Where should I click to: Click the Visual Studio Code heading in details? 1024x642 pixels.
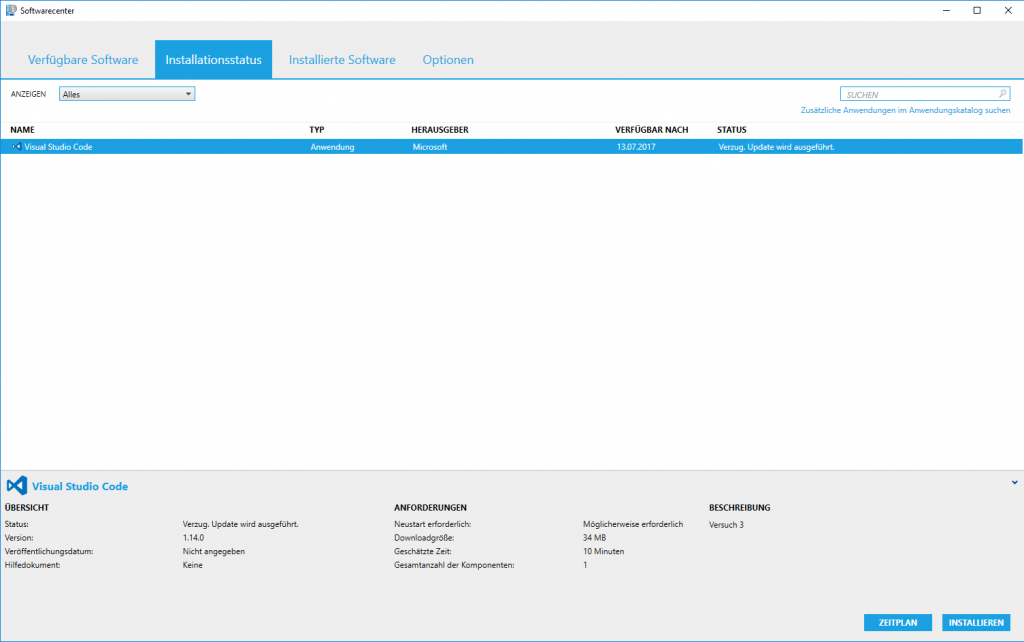(80, 486)
